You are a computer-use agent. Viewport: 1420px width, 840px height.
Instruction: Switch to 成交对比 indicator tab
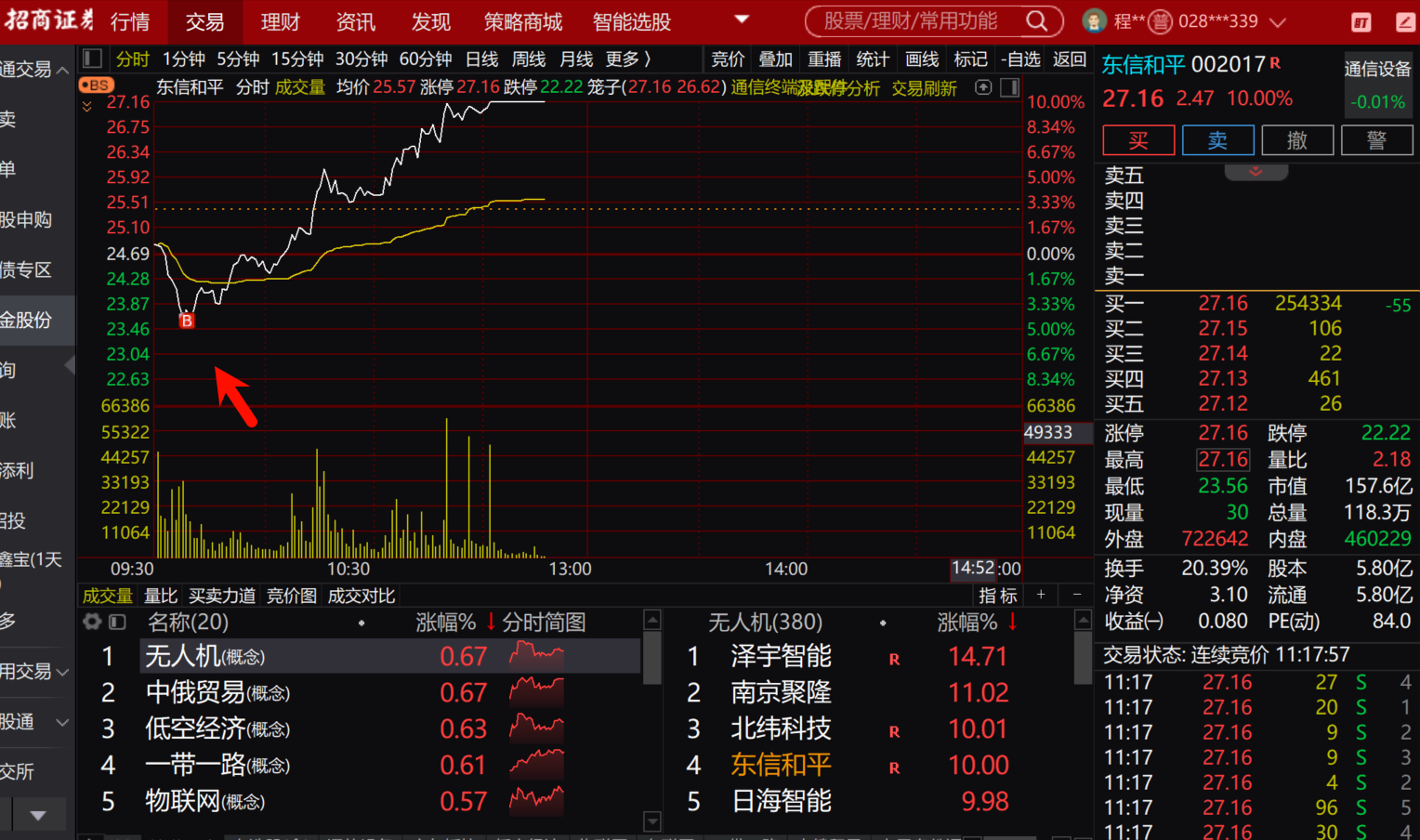362,596
